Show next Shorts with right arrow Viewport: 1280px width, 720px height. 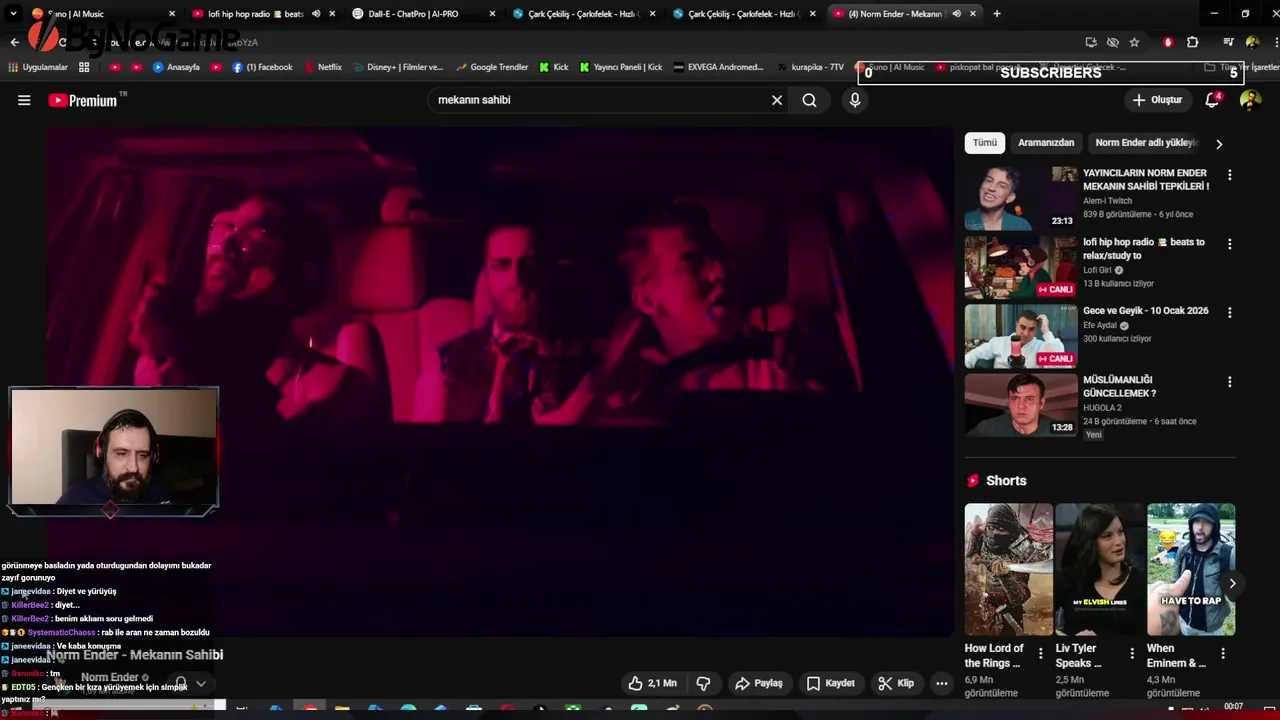coord(1232,583)
